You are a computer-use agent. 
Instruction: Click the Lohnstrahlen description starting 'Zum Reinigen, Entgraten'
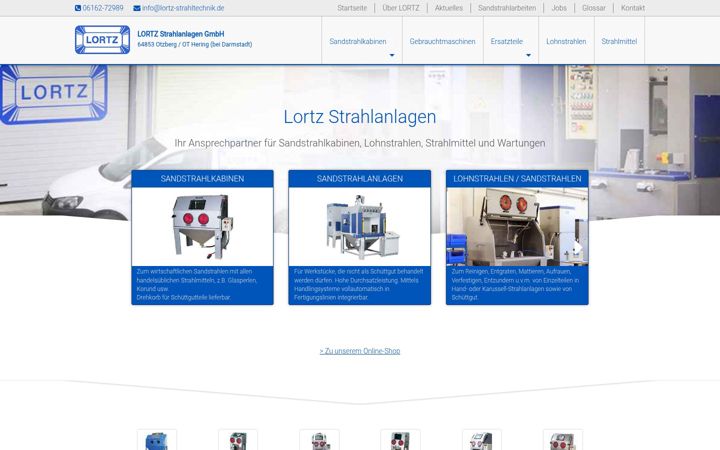point(515,284)
